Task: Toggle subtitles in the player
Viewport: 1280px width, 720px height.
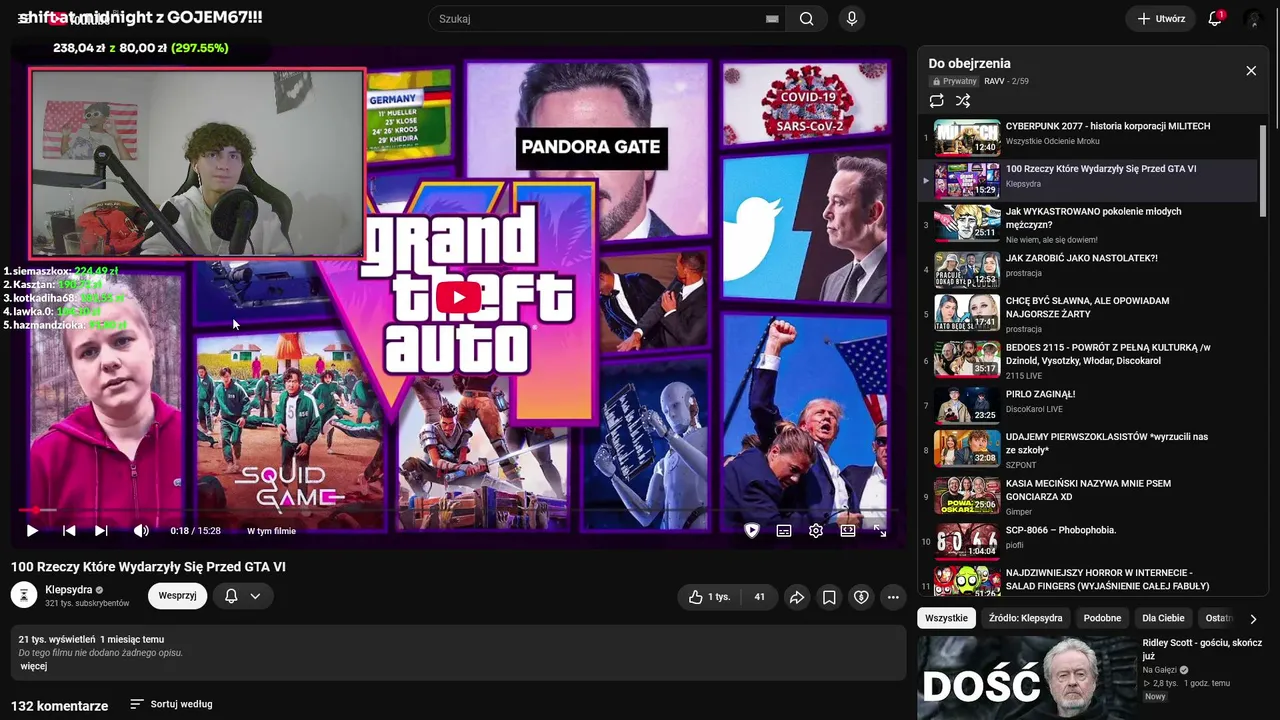Action: [784, 531]
